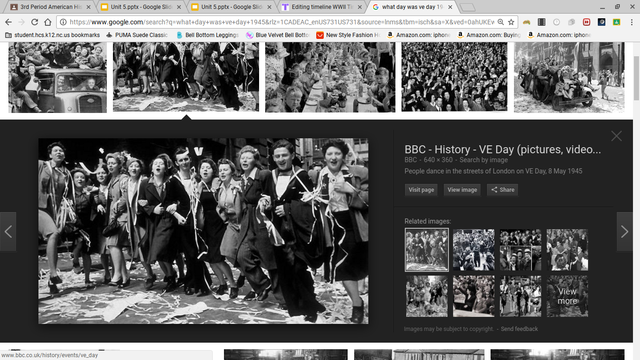Viewport: 640px width, 360px height.
Task: Click View more related images
Action: tap(567, 296)
